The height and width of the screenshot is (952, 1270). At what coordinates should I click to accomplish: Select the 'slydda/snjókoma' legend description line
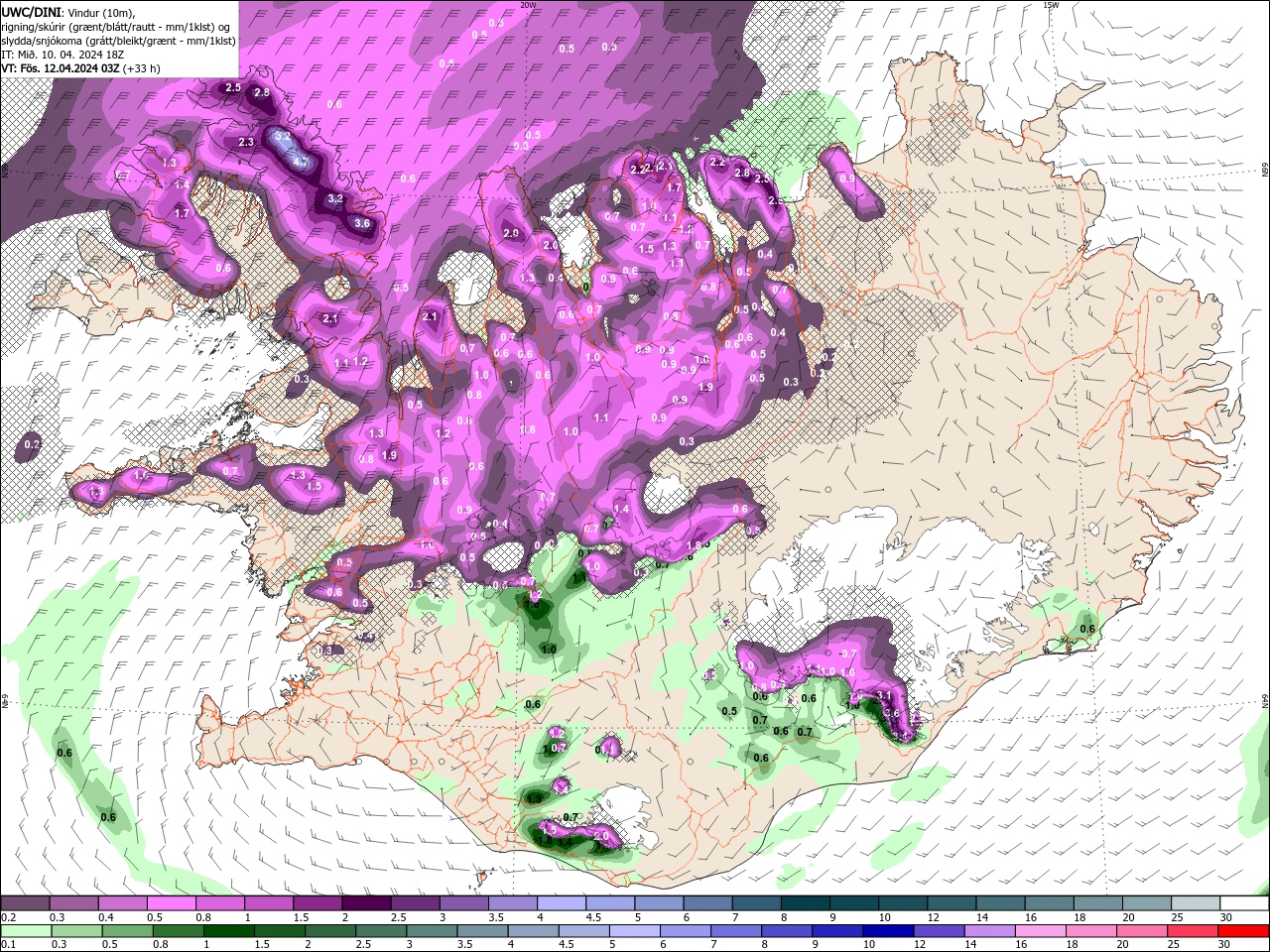point(119,41)
